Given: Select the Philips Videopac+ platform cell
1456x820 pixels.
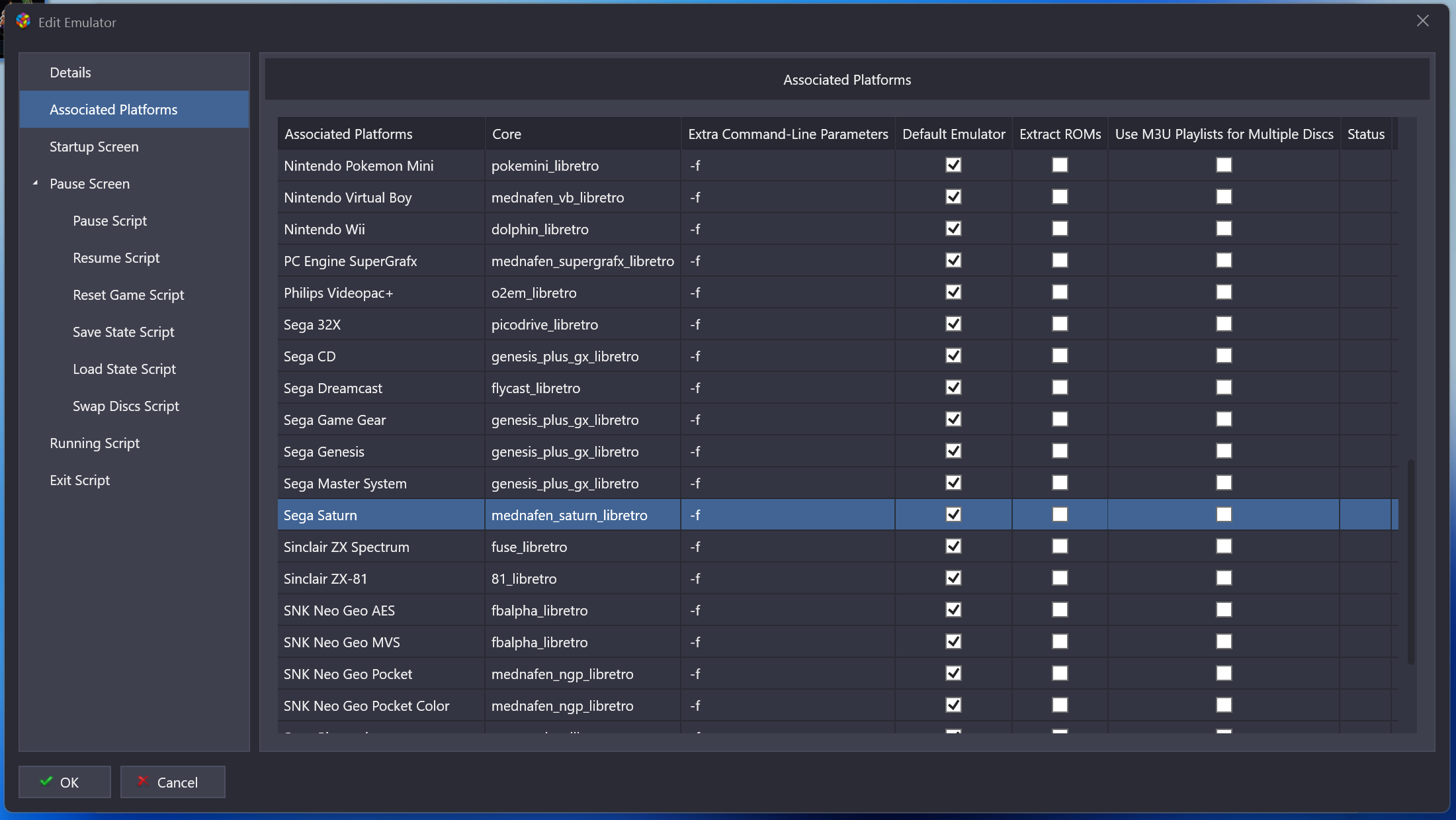Looking at the screenshot, I should pos(381,293).
